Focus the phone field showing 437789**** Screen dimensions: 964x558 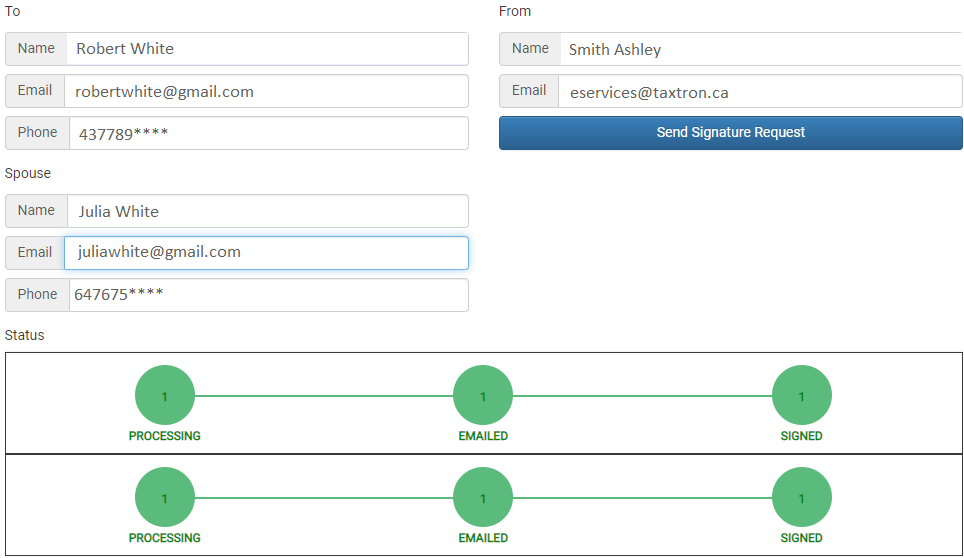tap(267, 133)
